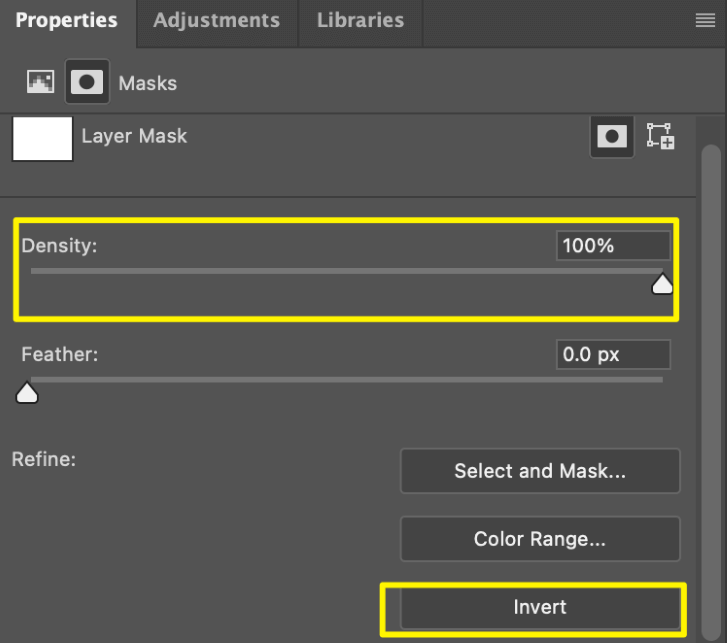Select the pixel mask button

[612, 137]
